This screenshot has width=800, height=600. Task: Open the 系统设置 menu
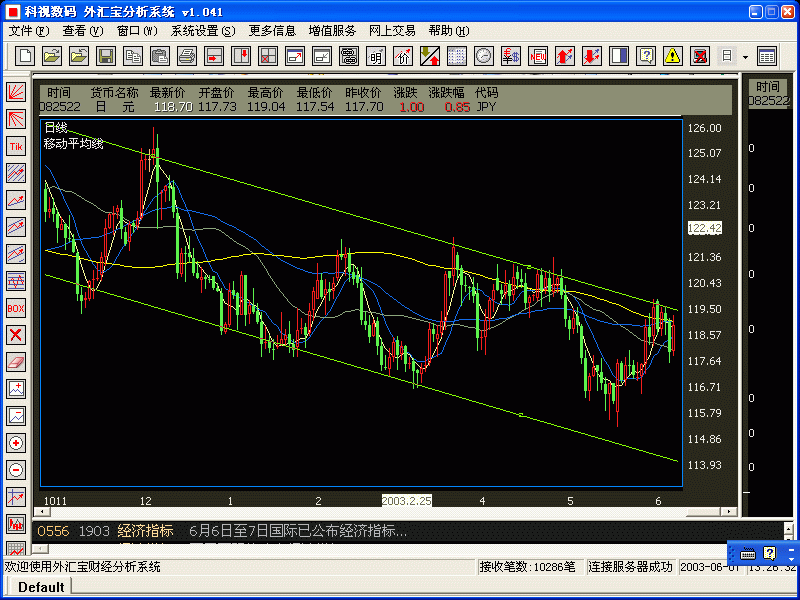click(197, 30)
